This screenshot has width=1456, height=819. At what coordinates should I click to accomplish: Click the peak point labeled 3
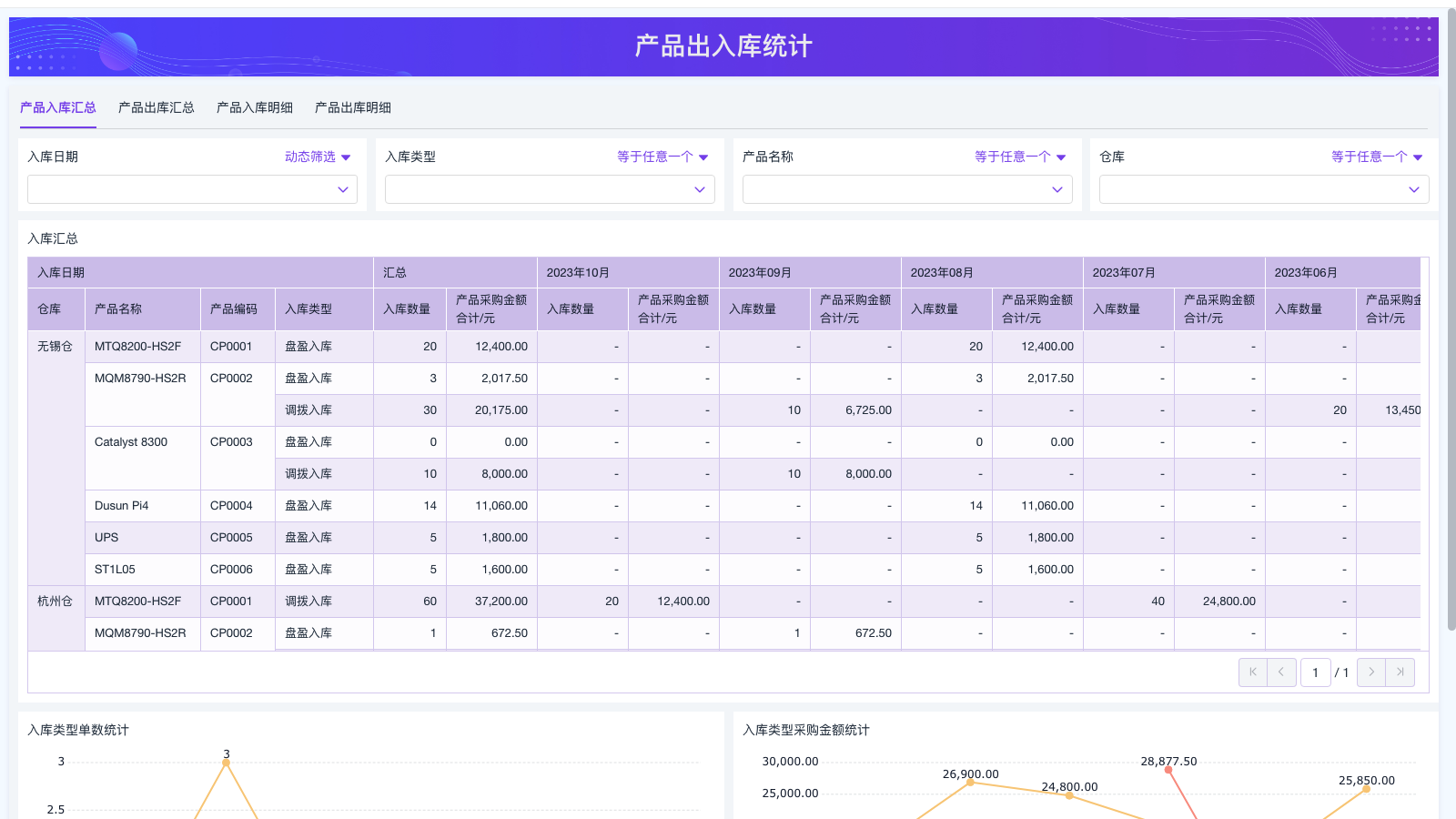[227, 763]
